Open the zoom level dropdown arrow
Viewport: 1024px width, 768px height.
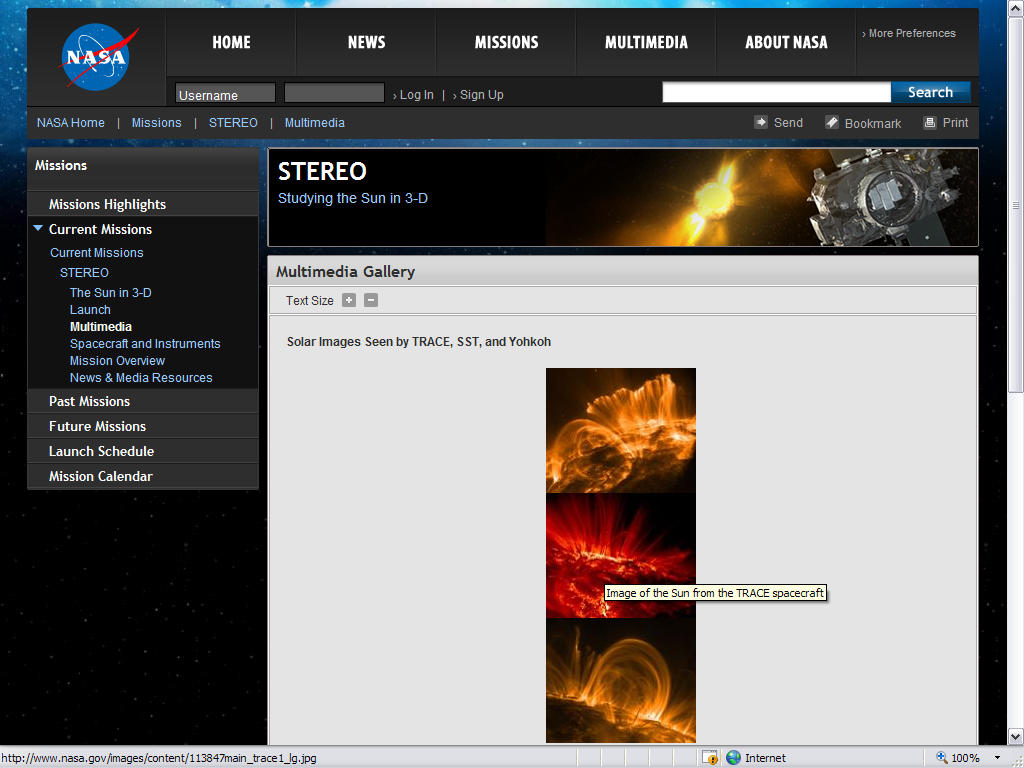[997, 758]
